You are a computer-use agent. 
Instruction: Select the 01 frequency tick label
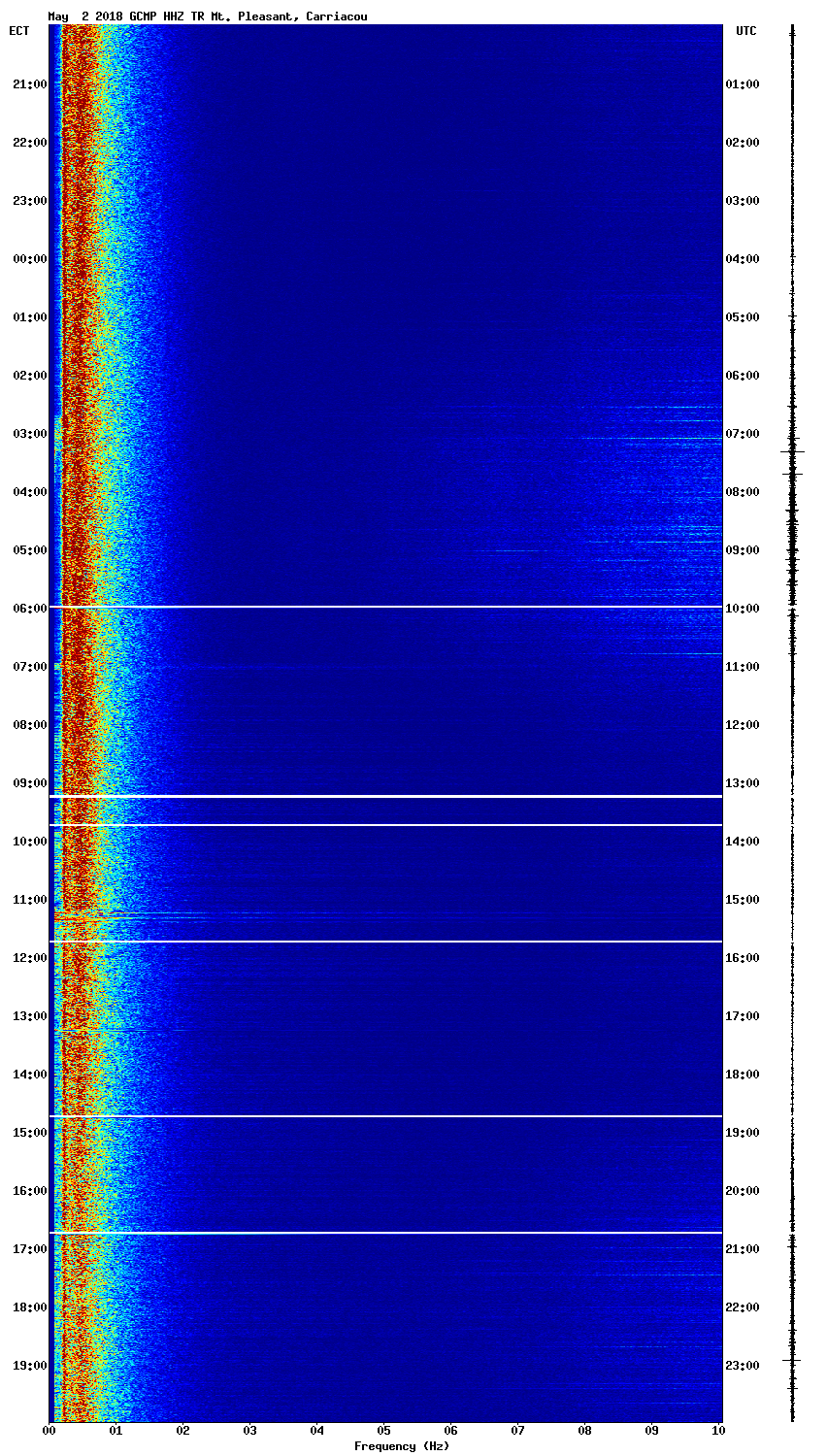point(116,1431)
